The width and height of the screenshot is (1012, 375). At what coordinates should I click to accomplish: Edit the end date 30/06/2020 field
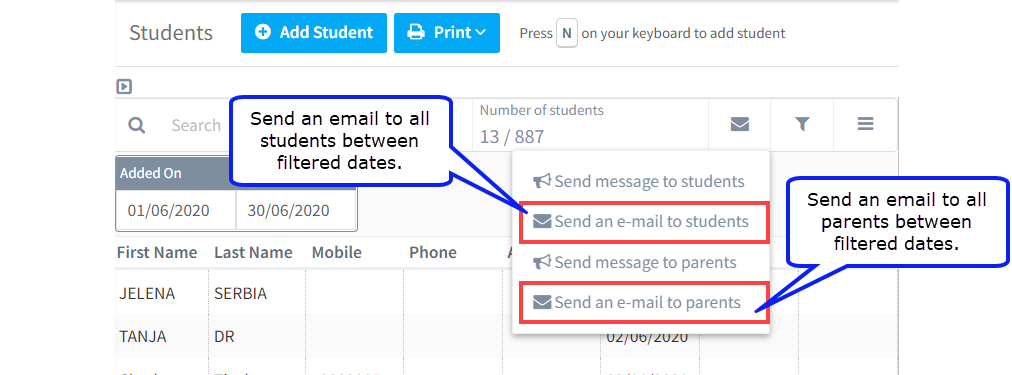pyautogui.click(x=296, y=210)
